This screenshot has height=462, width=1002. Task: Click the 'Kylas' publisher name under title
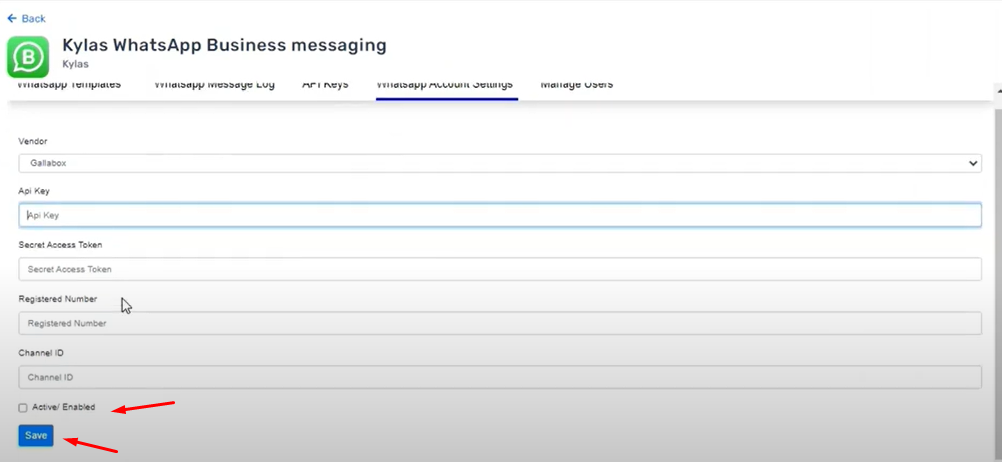(x=75, y=65)
